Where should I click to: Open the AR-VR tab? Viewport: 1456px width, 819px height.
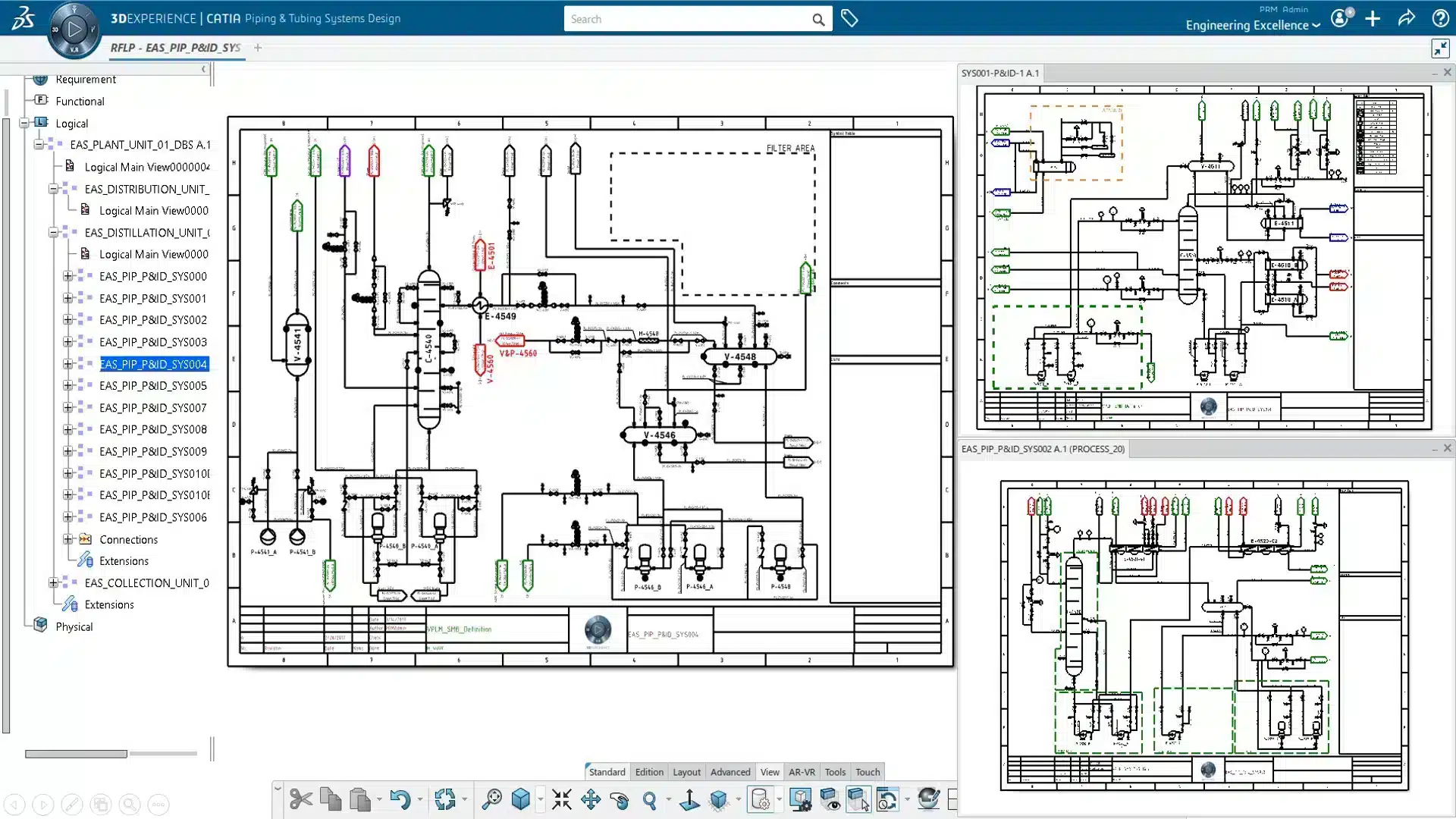pos(802,771)
